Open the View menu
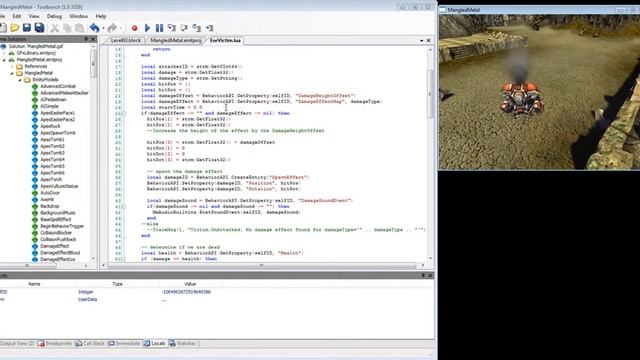This screenshot has width=640, height=360. (34, 16)
